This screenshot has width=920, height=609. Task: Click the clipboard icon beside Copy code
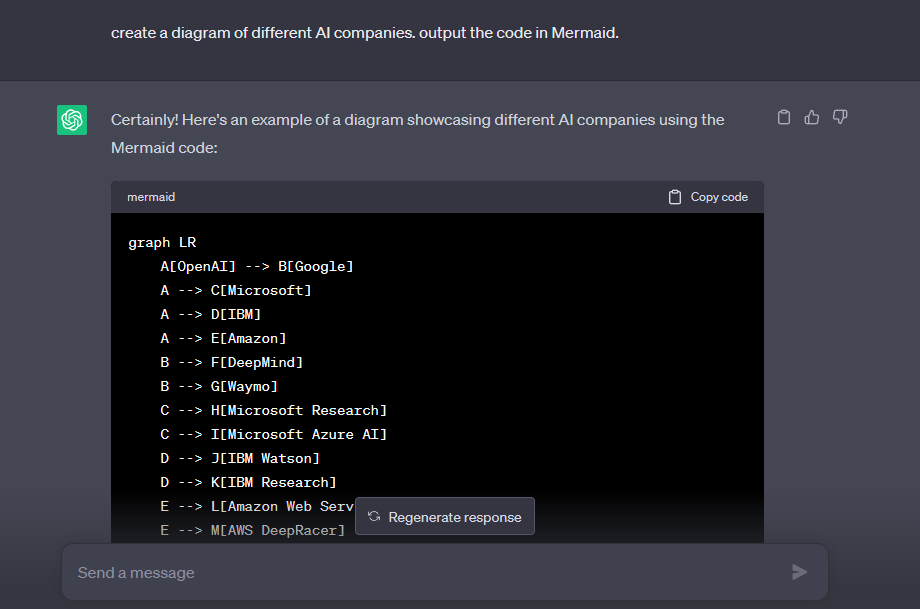pyautogui.click(x=676, y=197)
